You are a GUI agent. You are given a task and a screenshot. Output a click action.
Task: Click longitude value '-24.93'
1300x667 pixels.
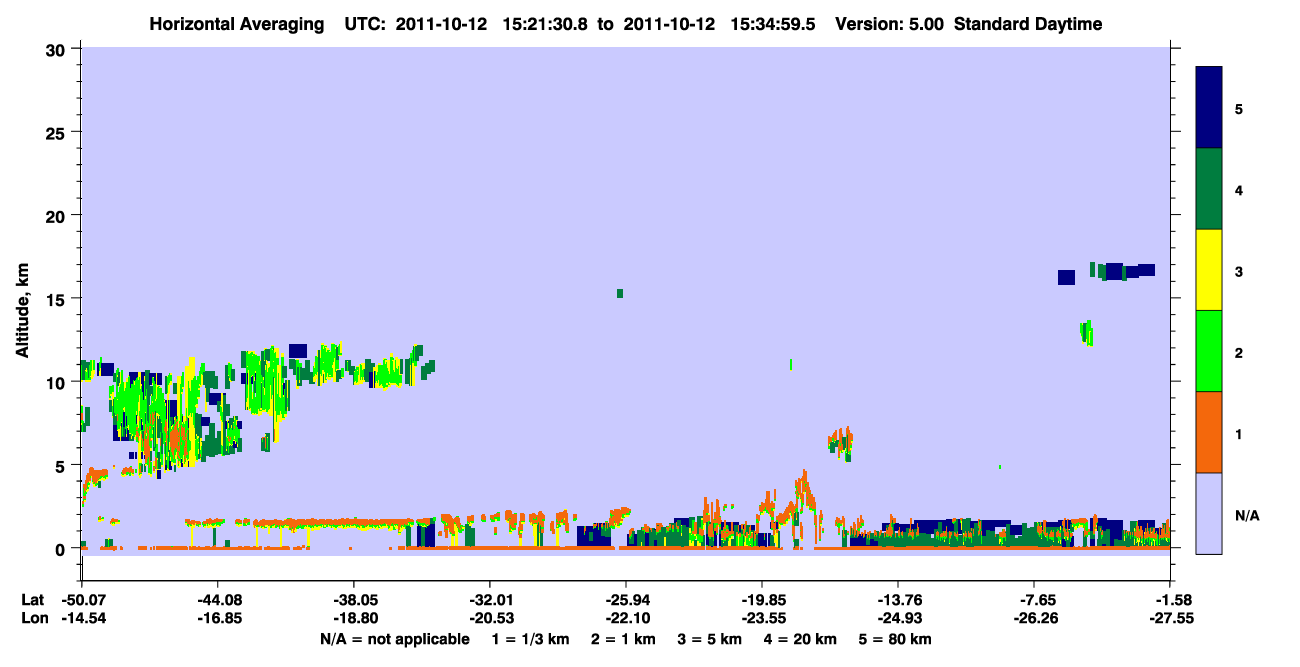[897, 619]
